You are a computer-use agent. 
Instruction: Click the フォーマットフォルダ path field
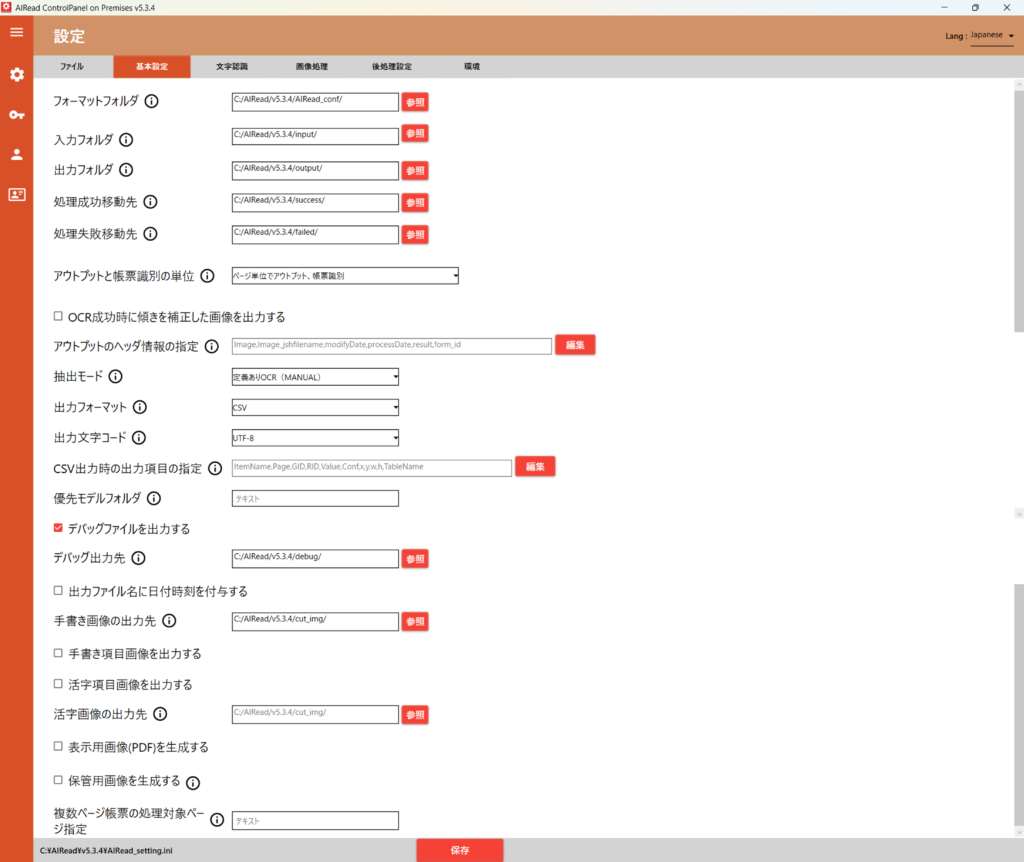[x=315, y=101]
